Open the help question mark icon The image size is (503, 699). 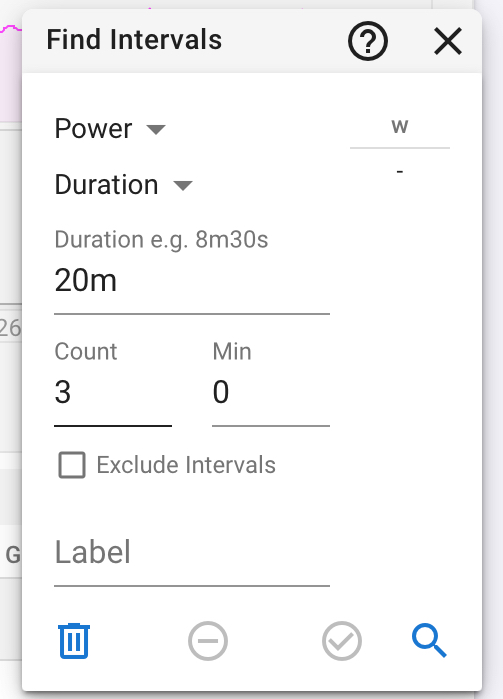pos(367,41)
